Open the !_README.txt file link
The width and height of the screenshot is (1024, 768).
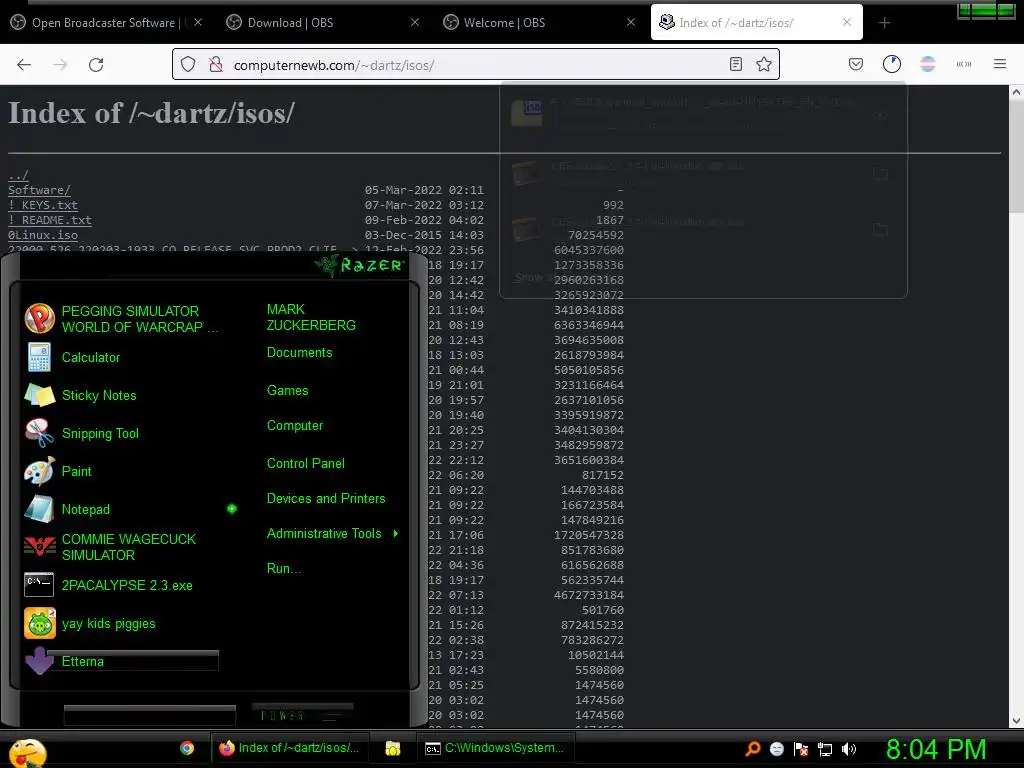point(50,220)
